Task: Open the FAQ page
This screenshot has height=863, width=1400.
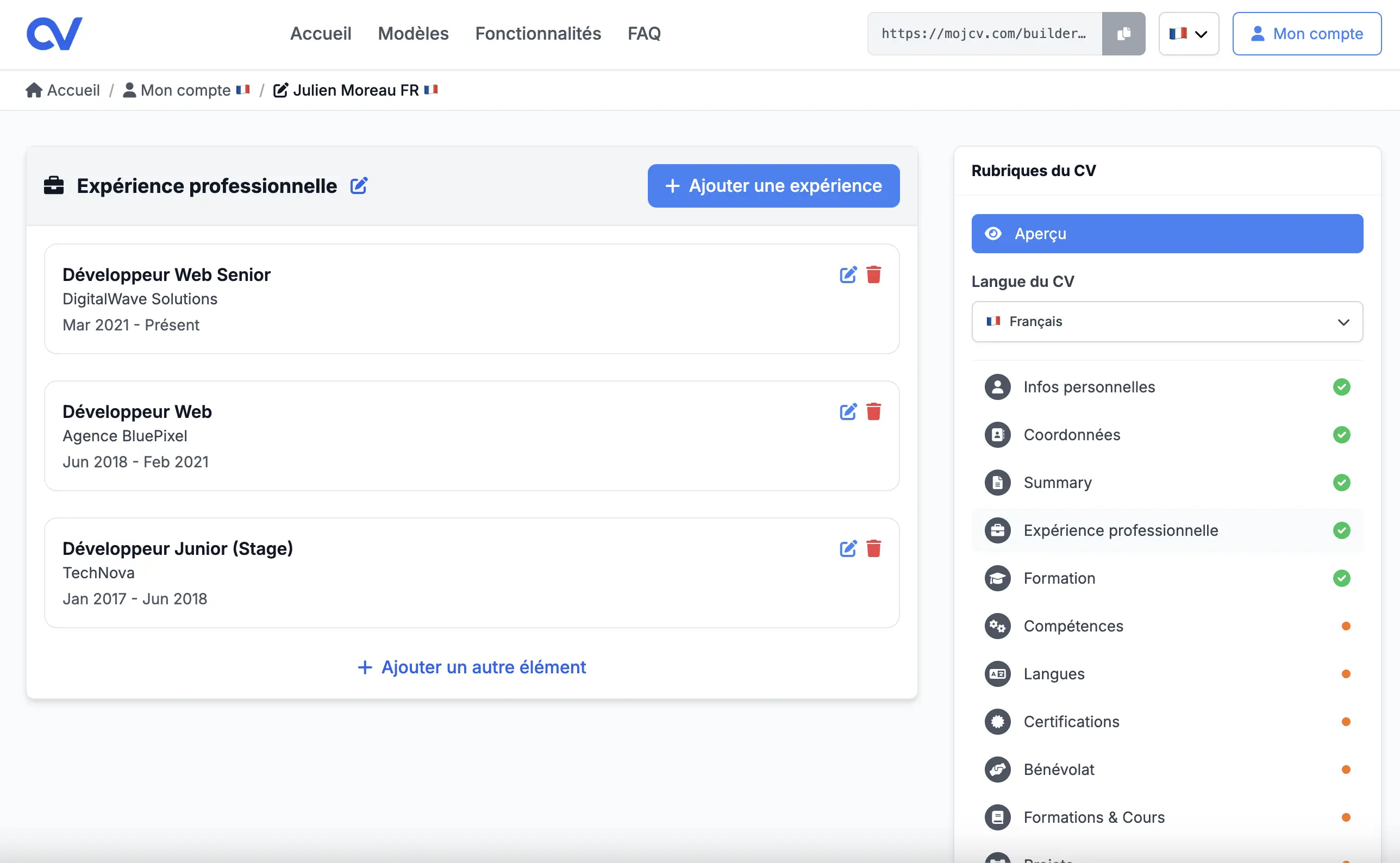Action: pyautogui.click(x=644, y=33)
